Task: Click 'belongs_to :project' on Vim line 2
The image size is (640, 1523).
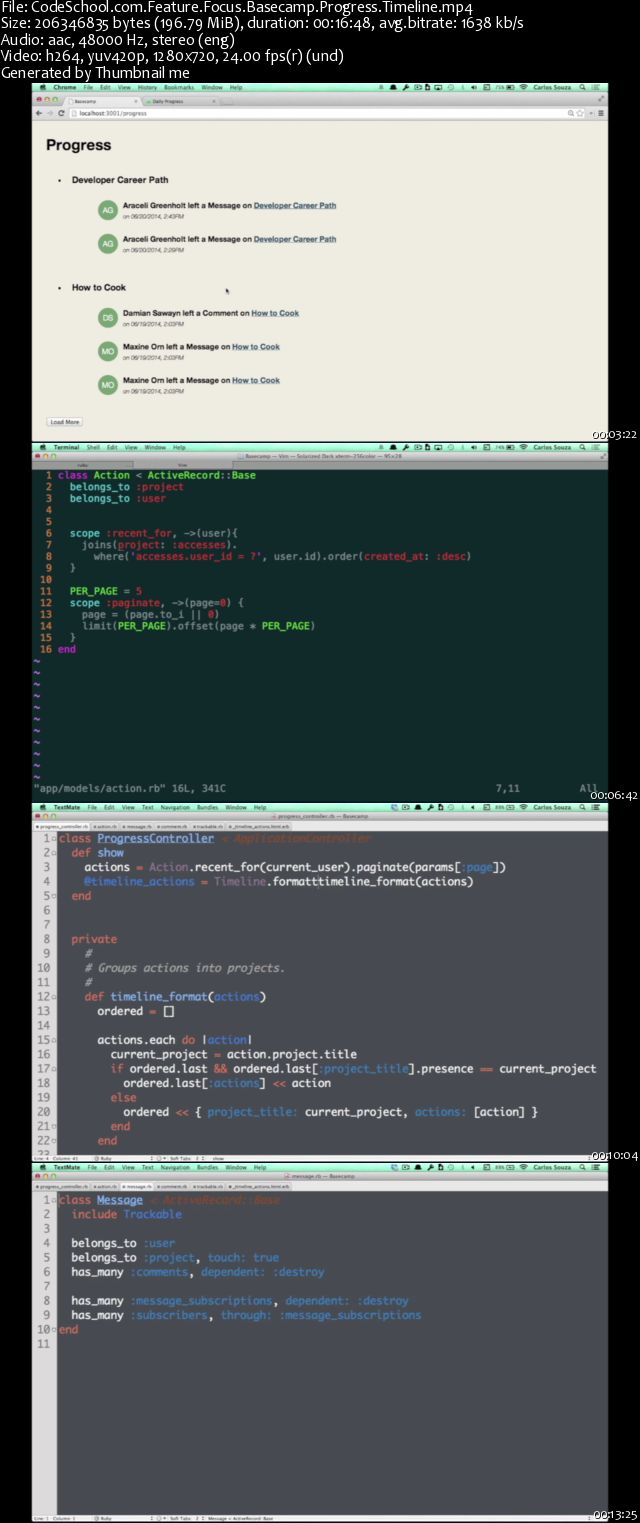Action: pyautogui.click(x=127, y=486)
